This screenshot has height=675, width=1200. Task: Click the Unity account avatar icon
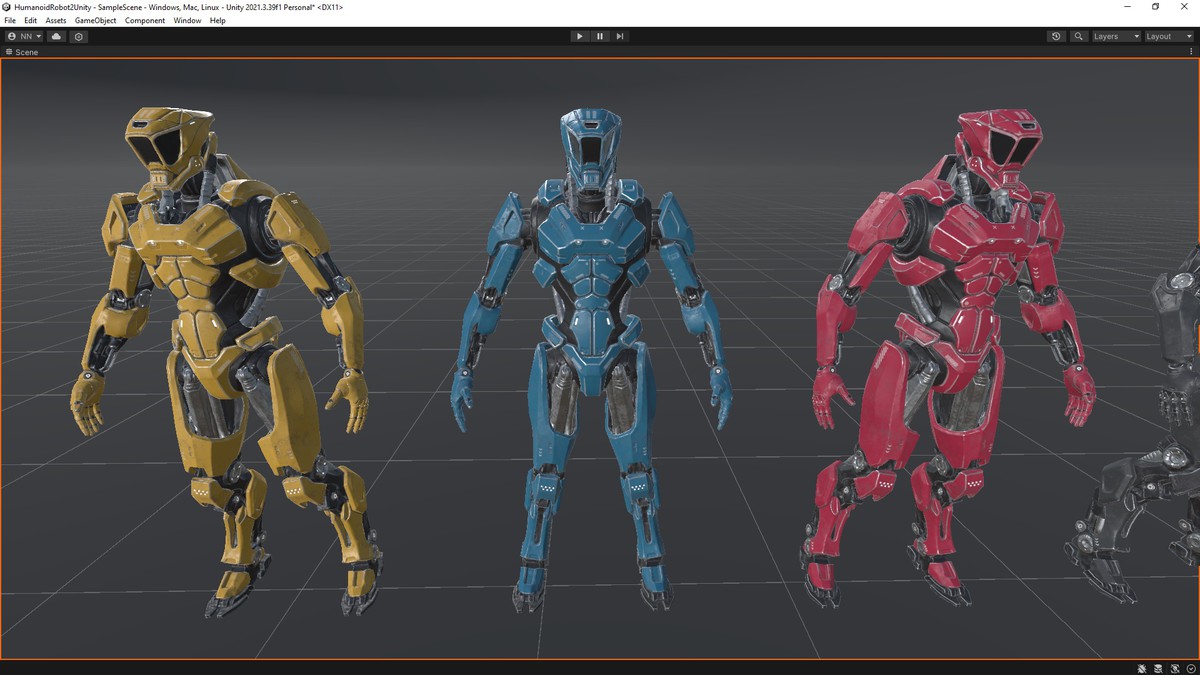point(11,36)
